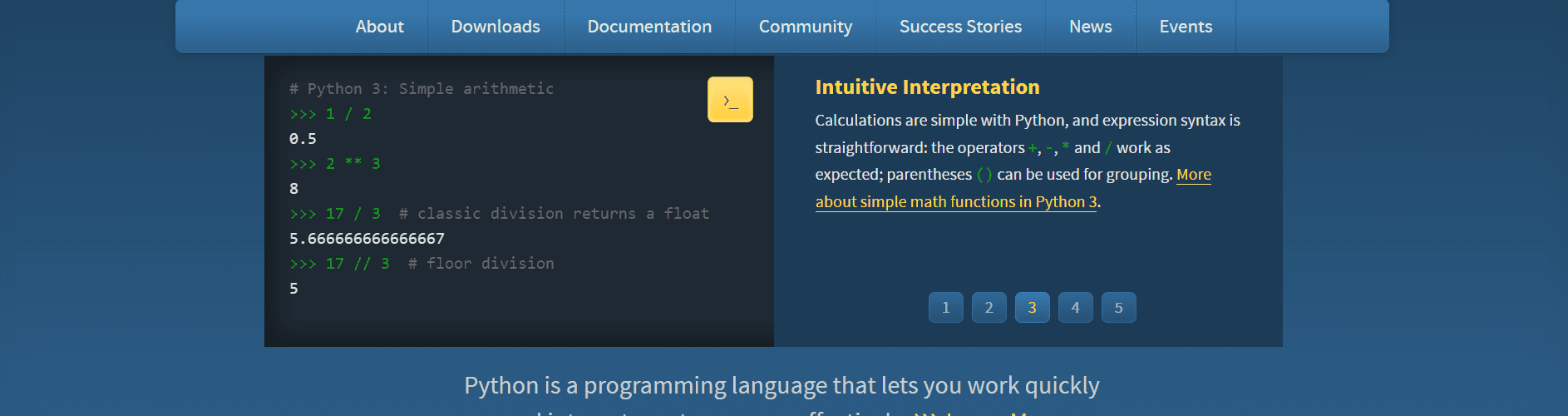Show slide 2 of the code carousel
This screenshot has height=416, width=1568.
coord(989,308)
